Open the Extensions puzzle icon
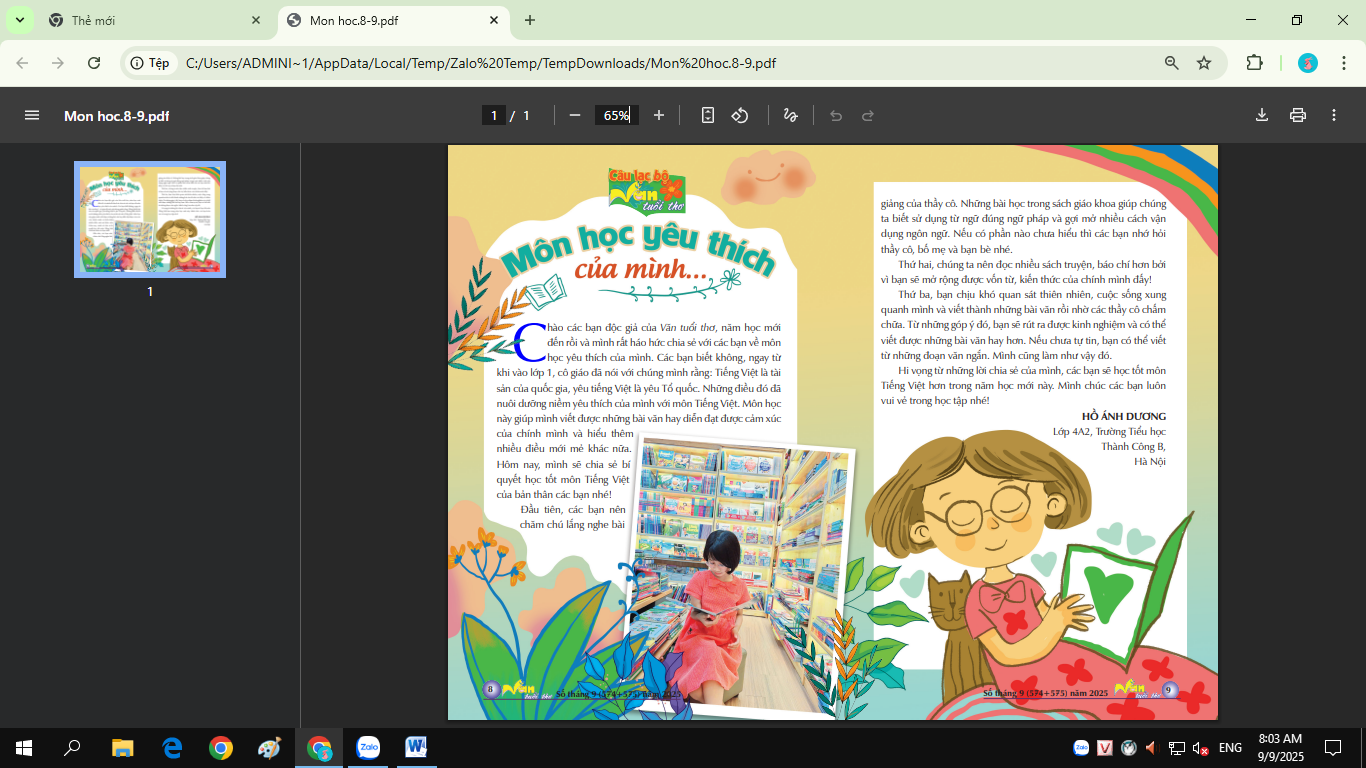Screen dimensions: 1366x768 tap(1254, 63)
